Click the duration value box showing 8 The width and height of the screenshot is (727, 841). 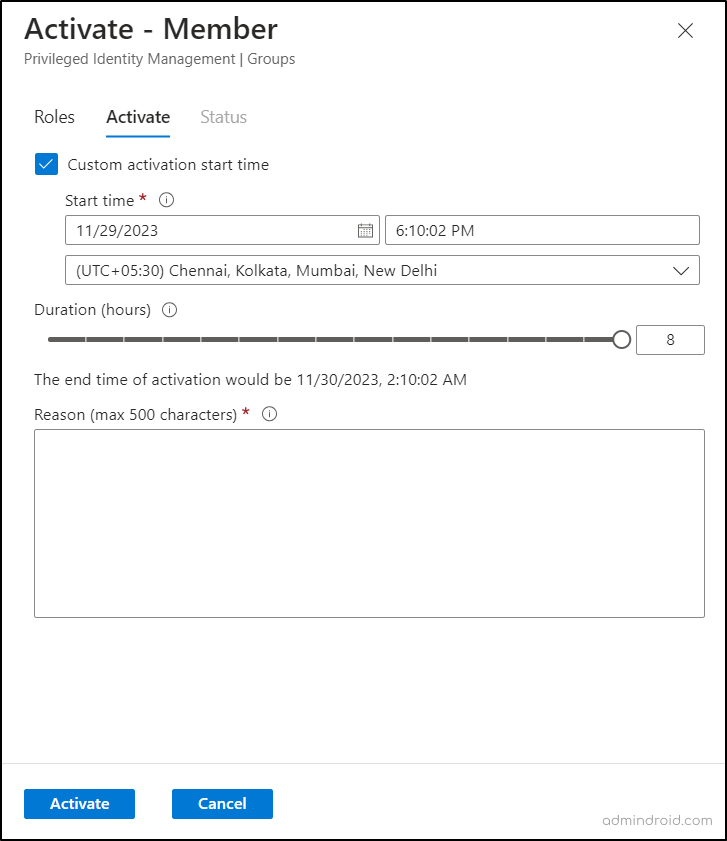(x=670, y=339)
